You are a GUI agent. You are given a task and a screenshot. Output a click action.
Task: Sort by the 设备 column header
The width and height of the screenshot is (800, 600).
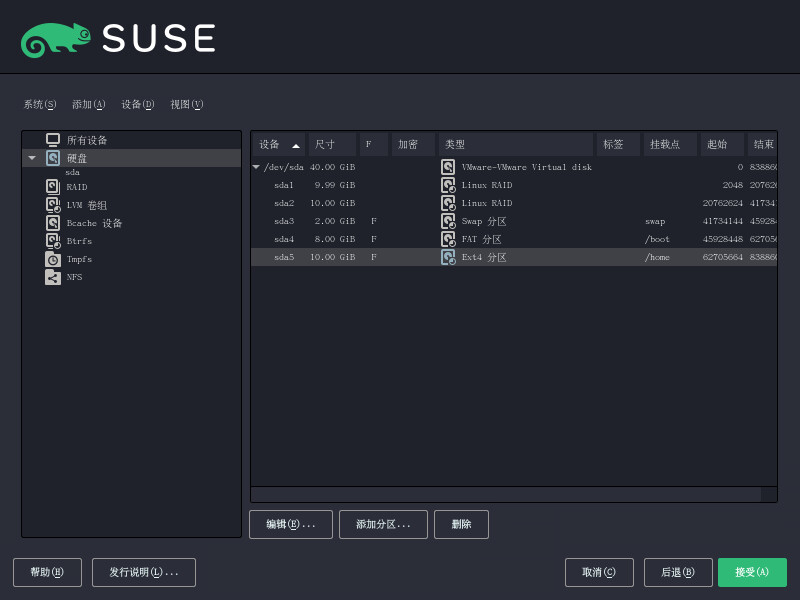tap(278, 144)
